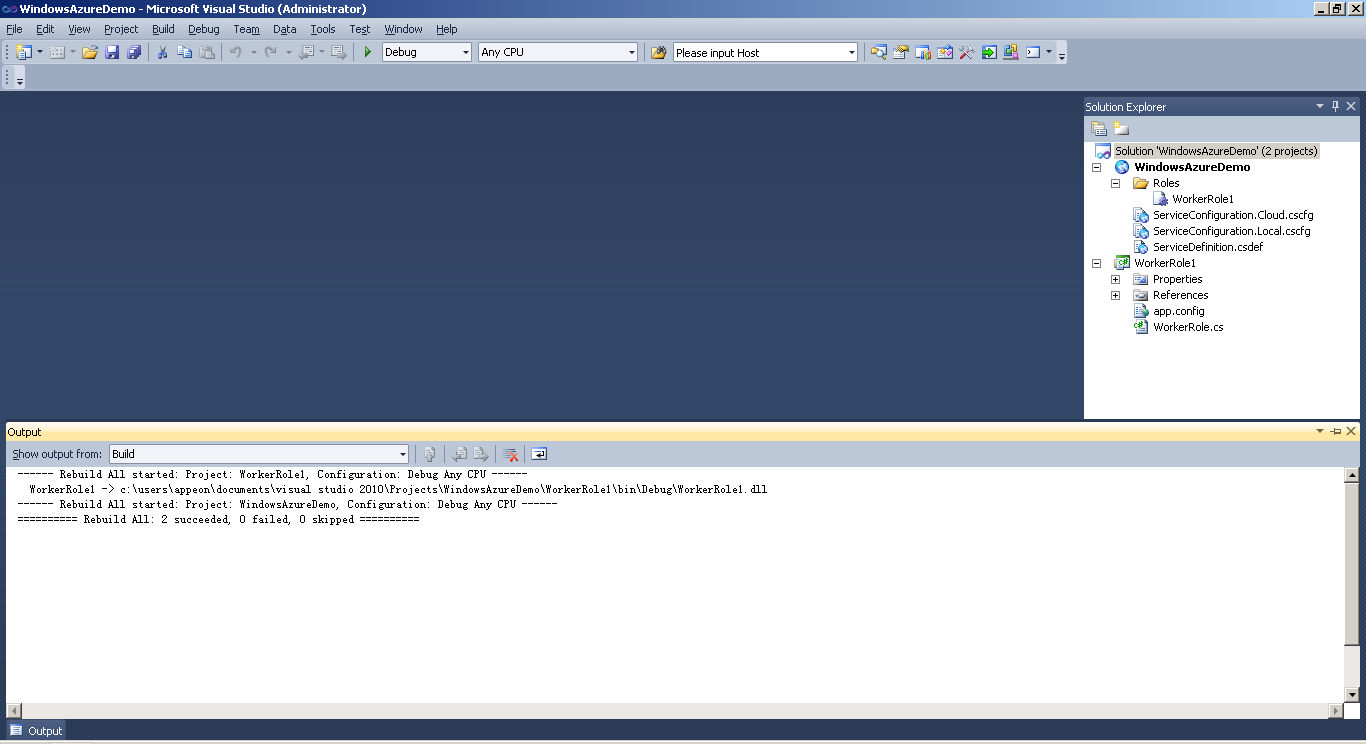
Task: Click the New Project toolbar icon
Action: (x=24, y=52)
